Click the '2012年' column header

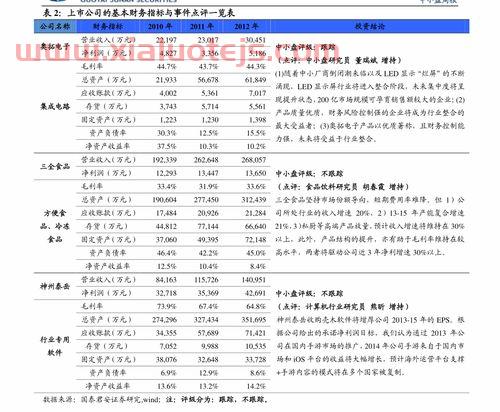point(246,26)
